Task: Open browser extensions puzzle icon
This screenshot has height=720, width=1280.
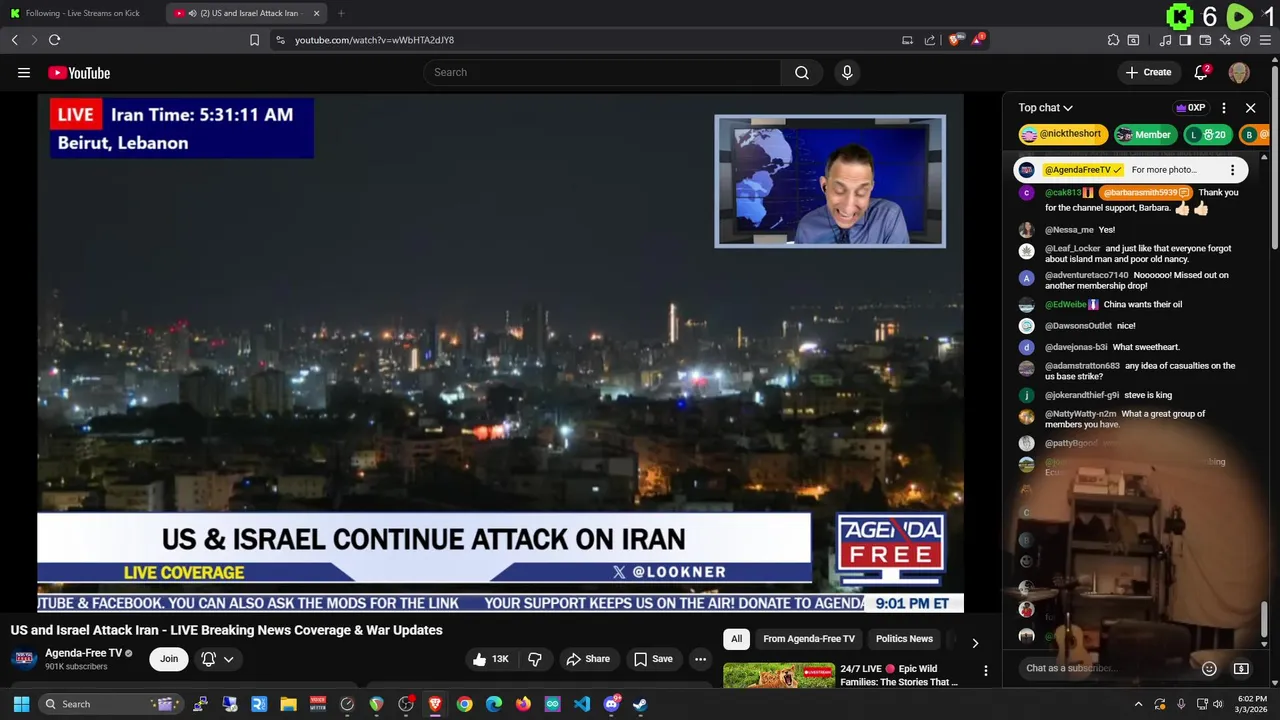Action: coord(1113,40)
